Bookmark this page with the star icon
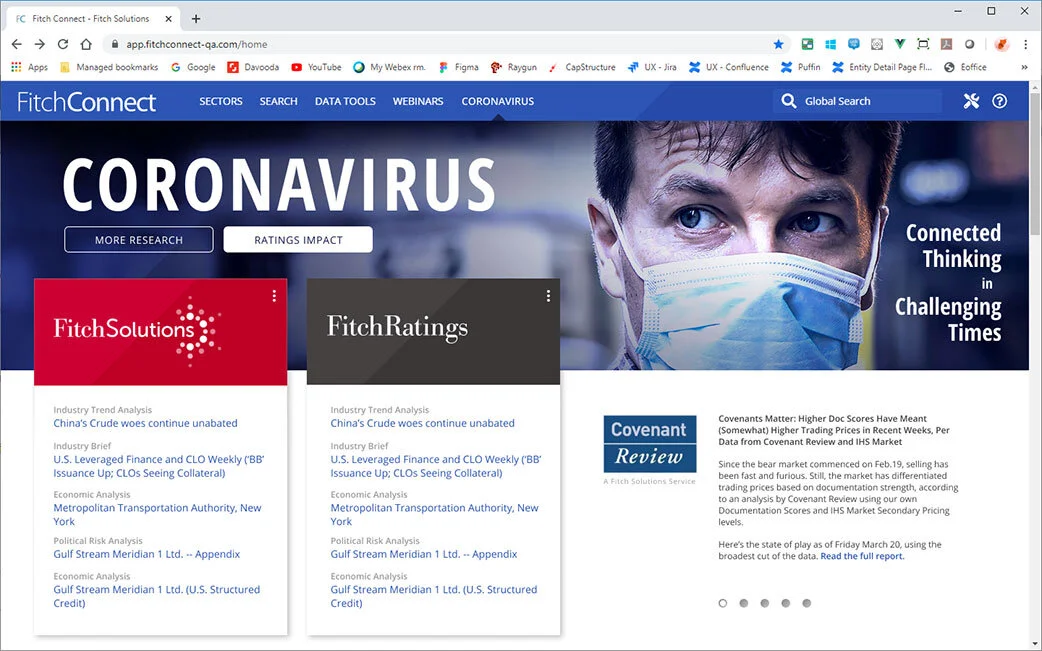 point(778,44)
